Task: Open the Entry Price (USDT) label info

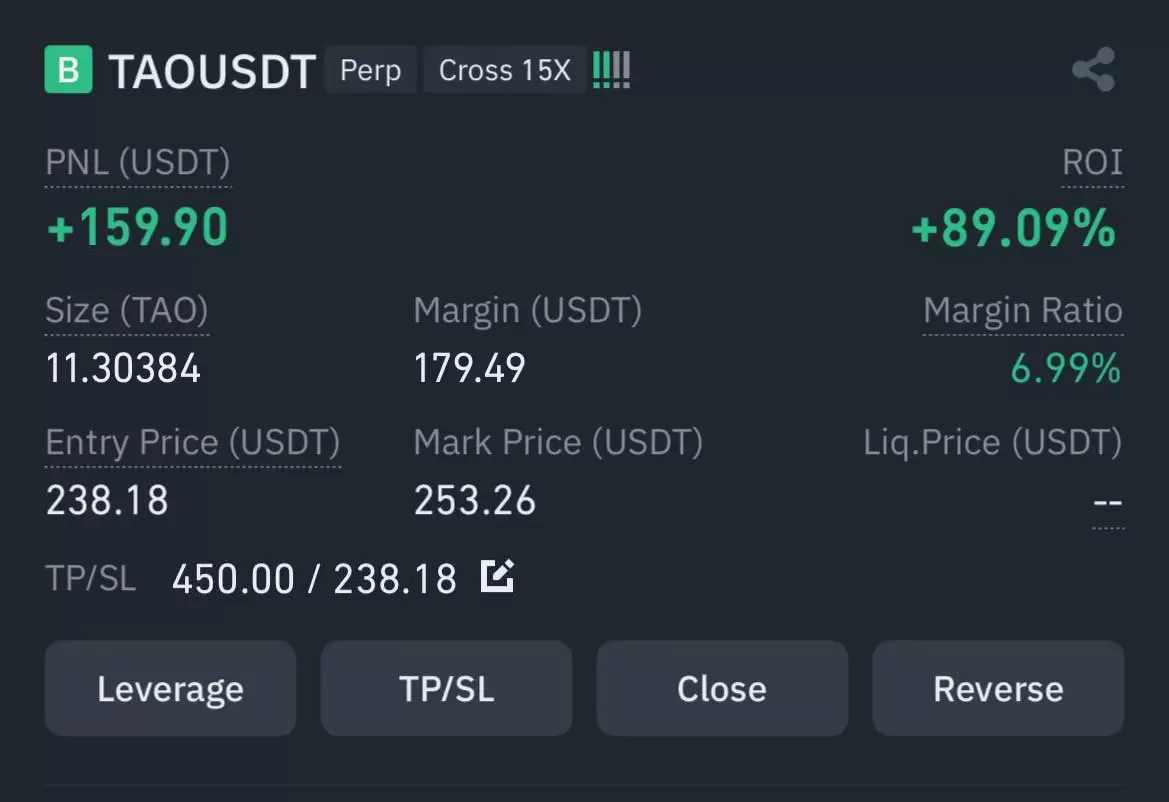Action: pos(192,443)
